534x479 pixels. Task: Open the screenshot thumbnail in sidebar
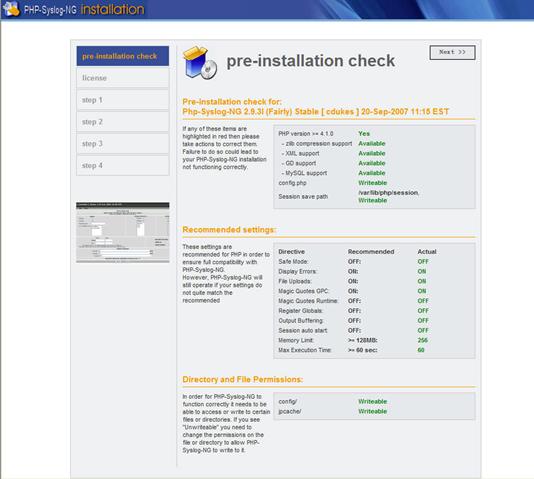pyautogui.click(x=123, y=232)
